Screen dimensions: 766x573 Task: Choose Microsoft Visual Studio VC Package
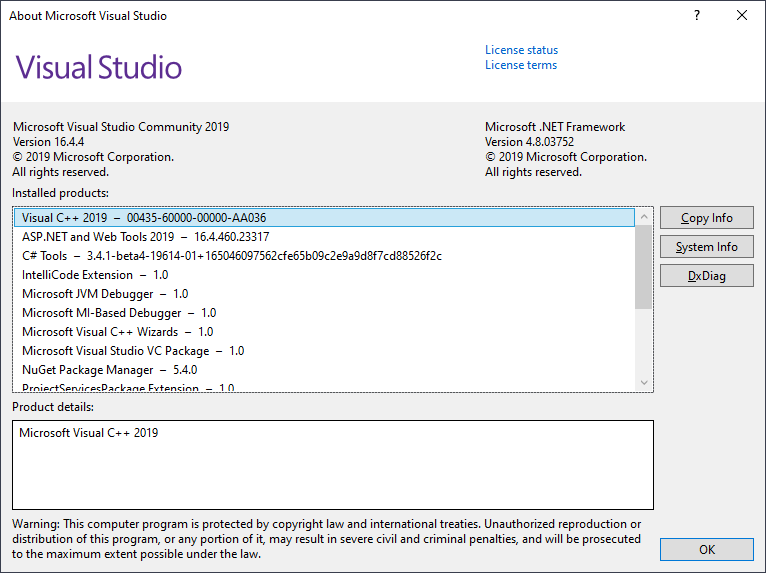tap(132, 351)
